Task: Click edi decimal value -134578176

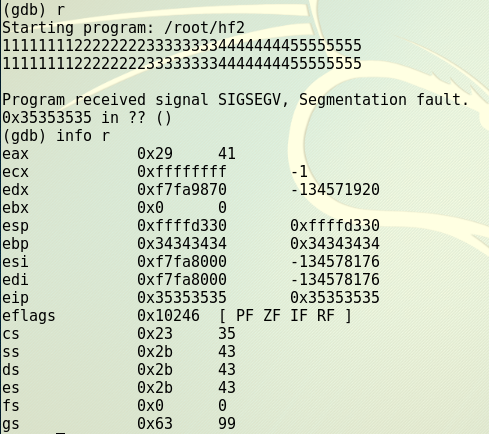Action: pos(335,280)
